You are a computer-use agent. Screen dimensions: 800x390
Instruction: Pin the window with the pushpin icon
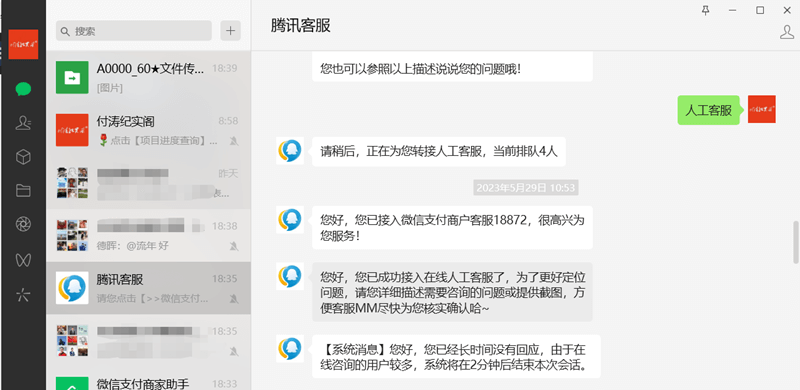point(706,10)
